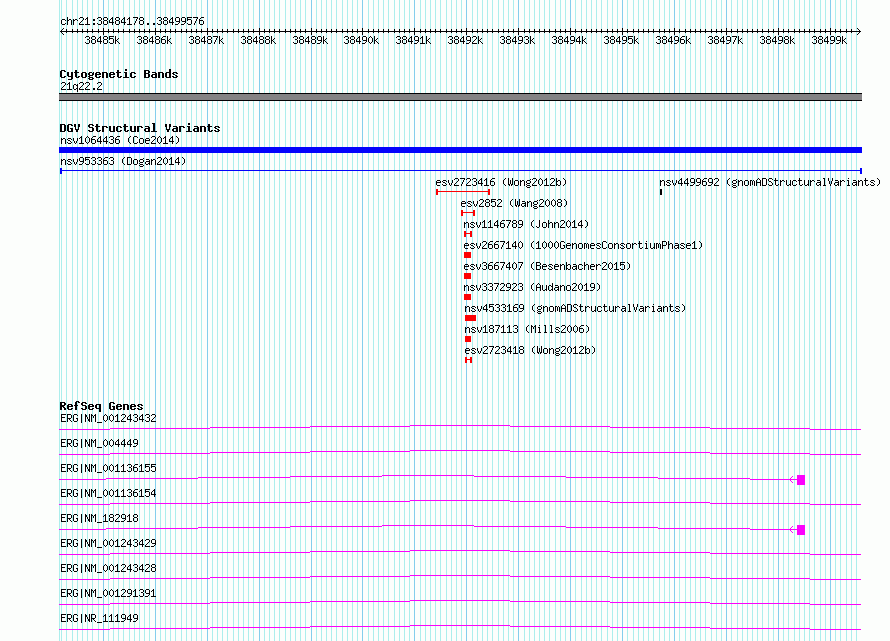The height and width of the screenshot is (641, 890).
Task: Click the ERG|NM_004449 transcript label
Action: (x=99, y=443)
